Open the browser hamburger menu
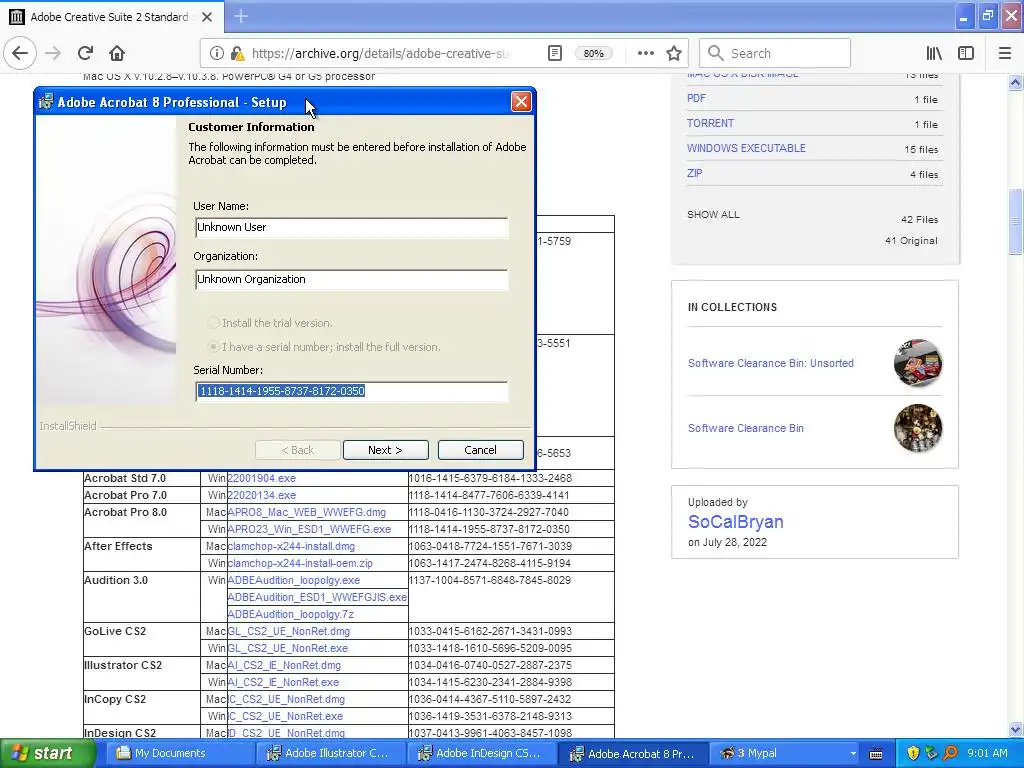This screenshot has width=1024, height=768. 1005,53
